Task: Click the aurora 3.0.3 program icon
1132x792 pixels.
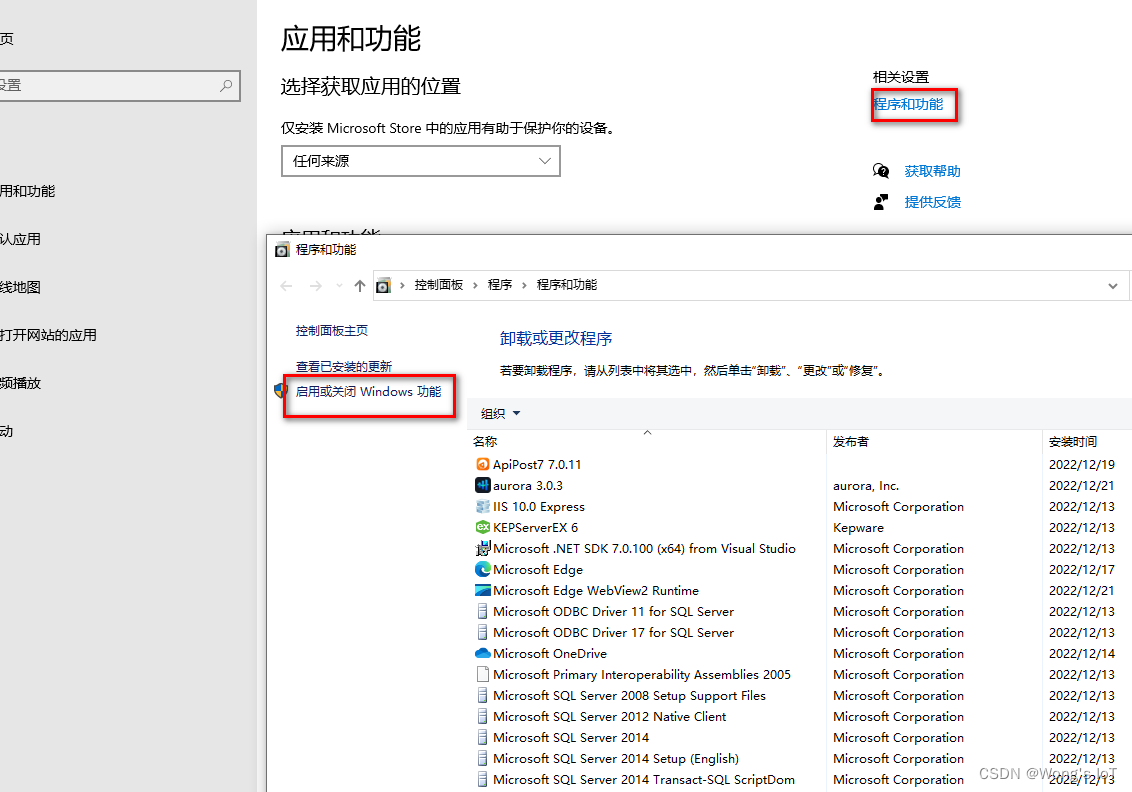Action: click(x=484, y=485)
